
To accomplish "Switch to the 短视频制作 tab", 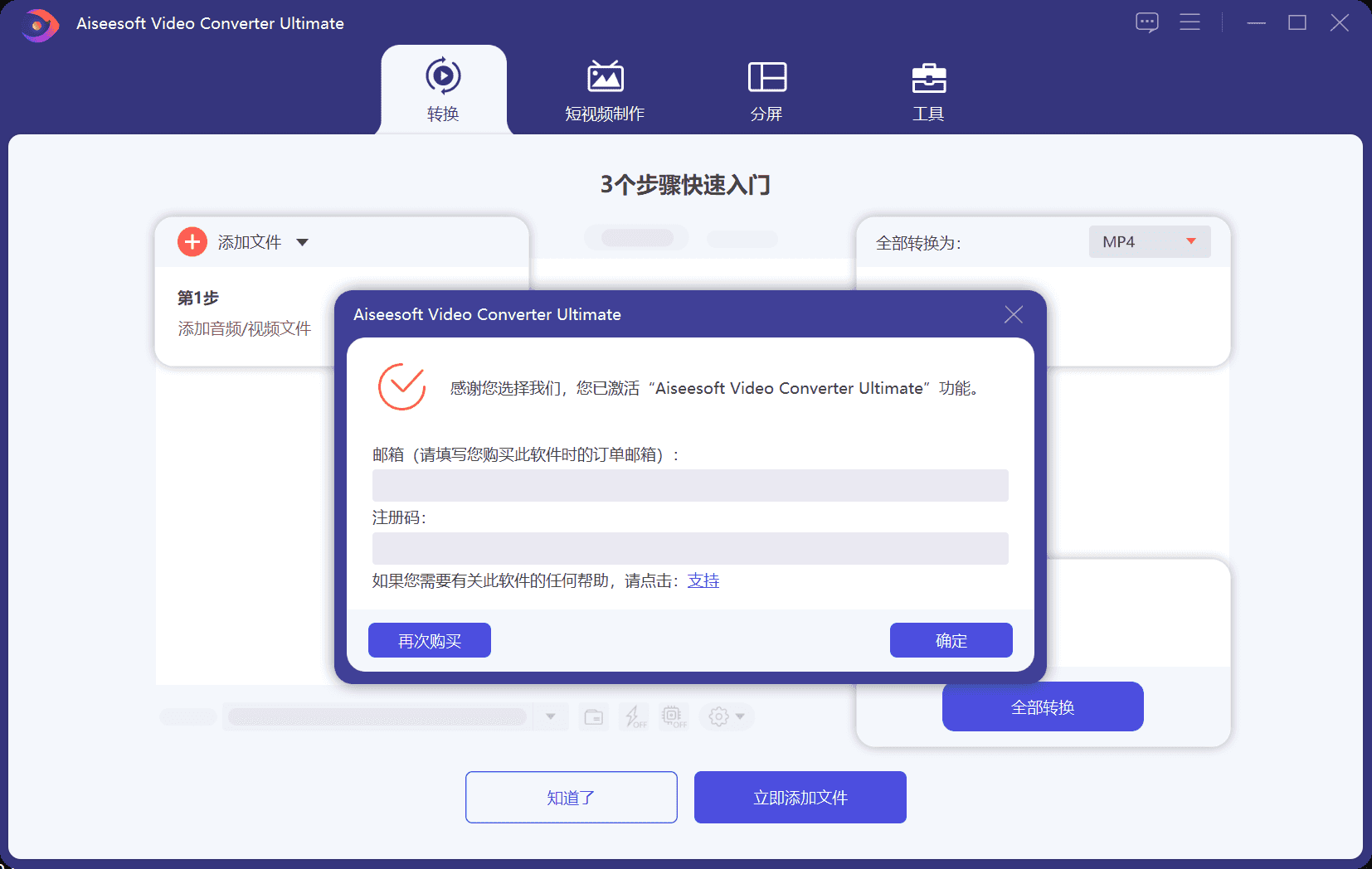I will 605,90.
